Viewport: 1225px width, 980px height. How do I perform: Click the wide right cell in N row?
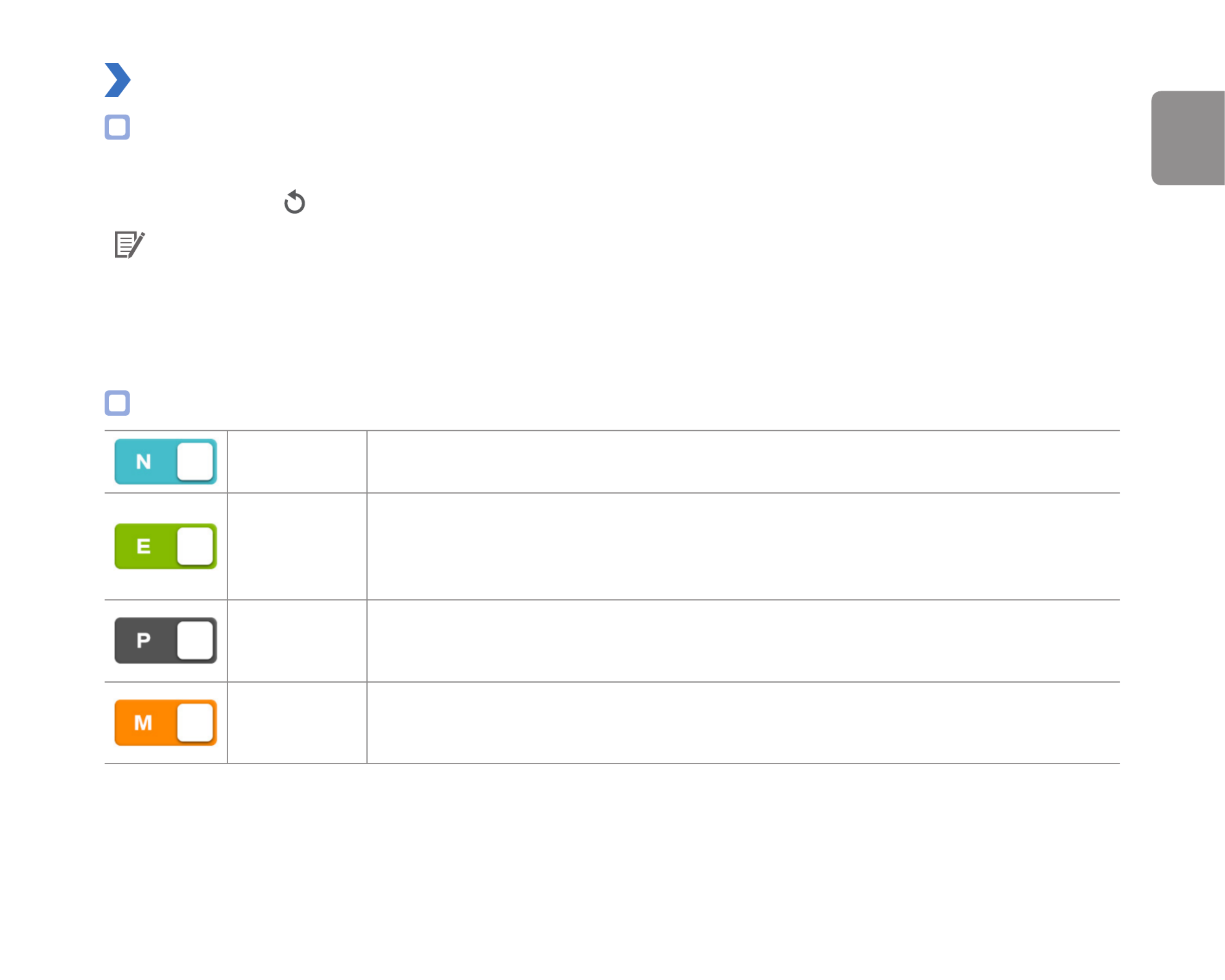(743, 462)
